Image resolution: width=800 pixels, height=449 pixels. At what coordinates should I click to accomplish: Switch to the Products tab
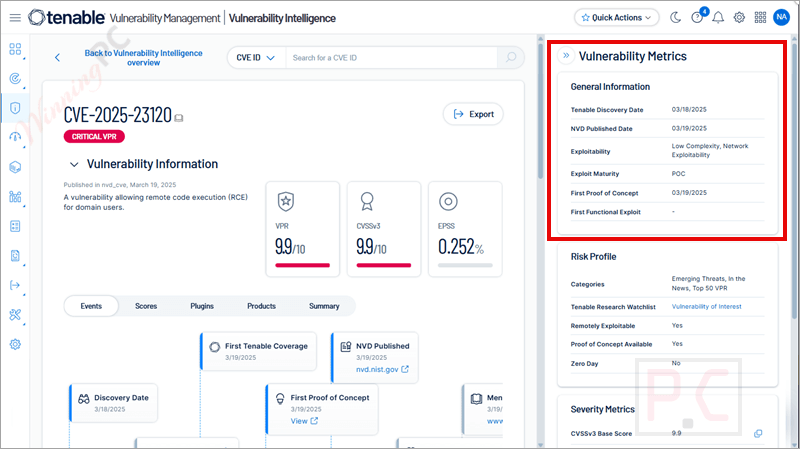pos(261,306)
